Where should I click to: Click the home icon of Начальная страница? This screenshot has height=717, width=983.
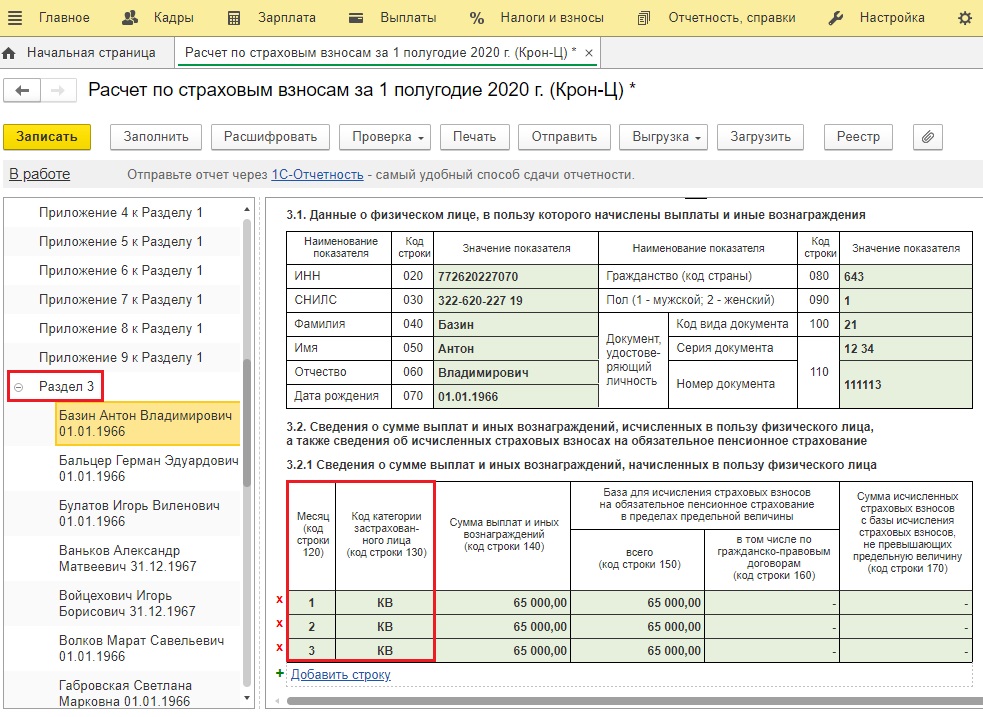click(9, 53)
